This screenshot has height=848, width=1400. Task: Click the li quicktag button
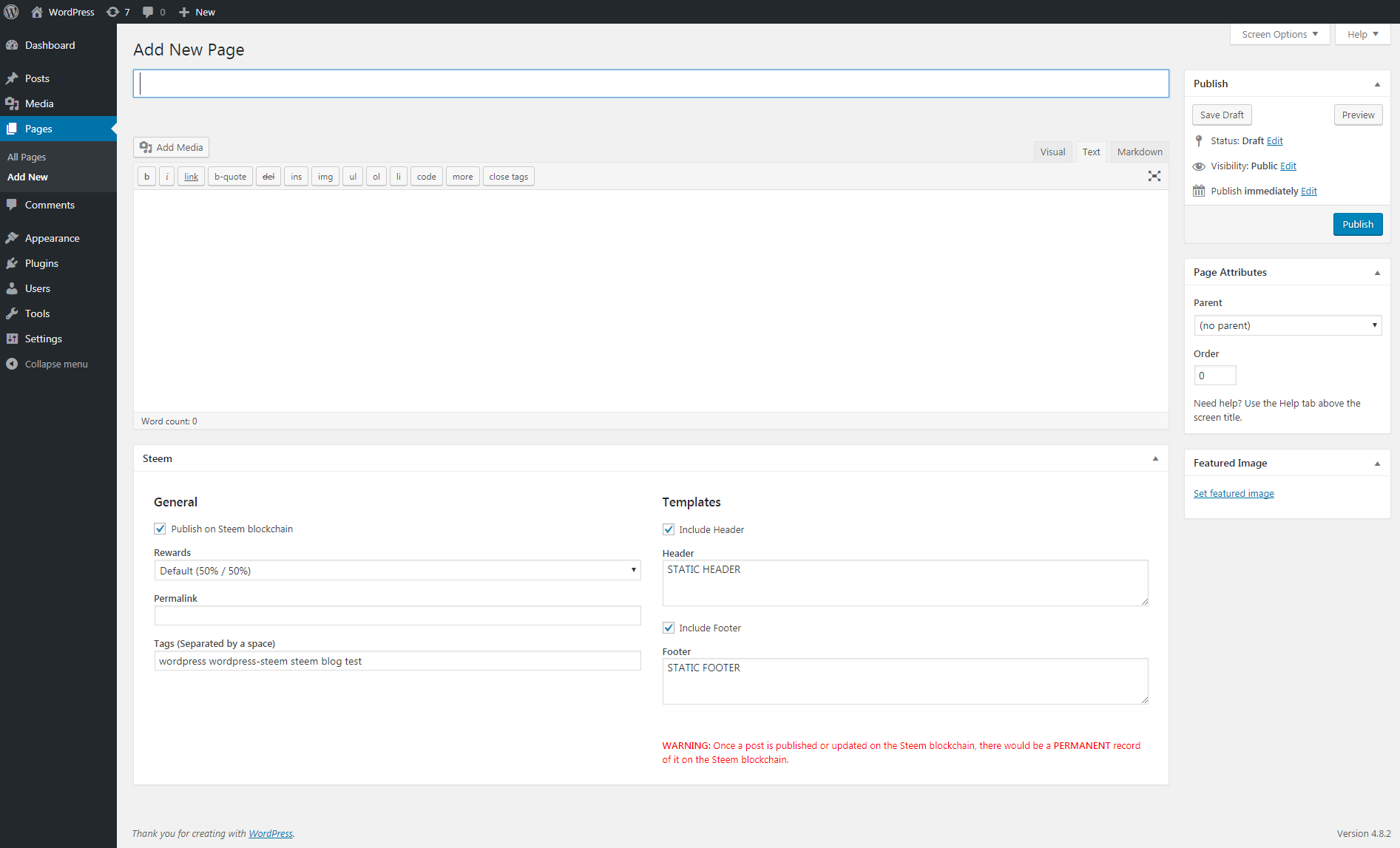[399, 177]
